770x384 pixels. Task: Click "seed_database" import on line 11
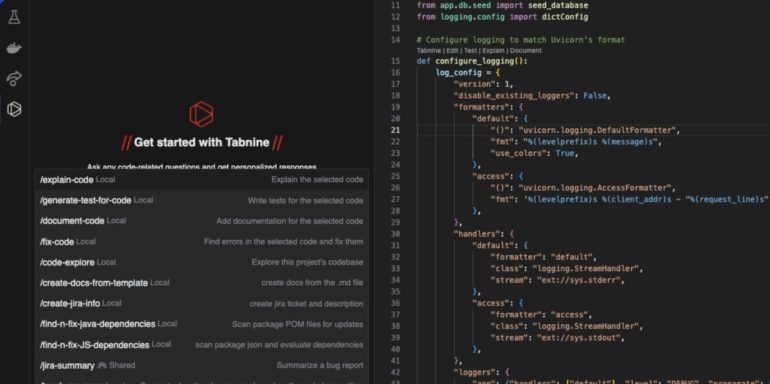click(557, 5)
